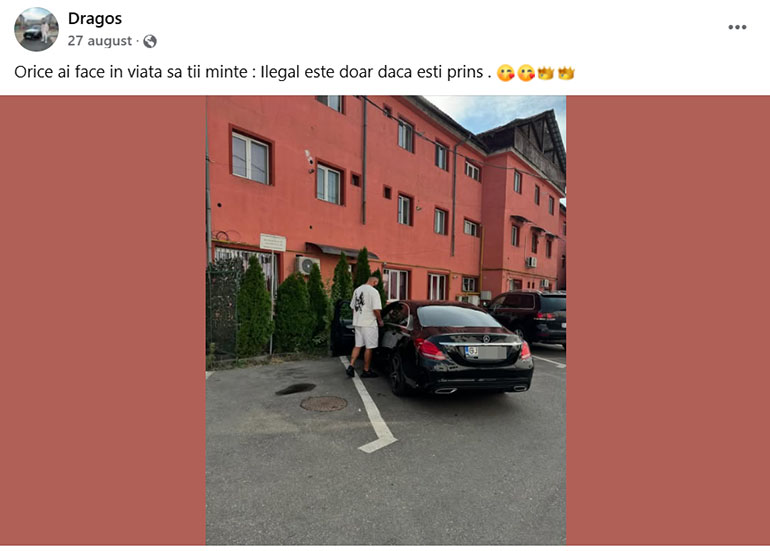
Task: Open Dragos profile picture avatar
Action: click(x=36, y=29)
